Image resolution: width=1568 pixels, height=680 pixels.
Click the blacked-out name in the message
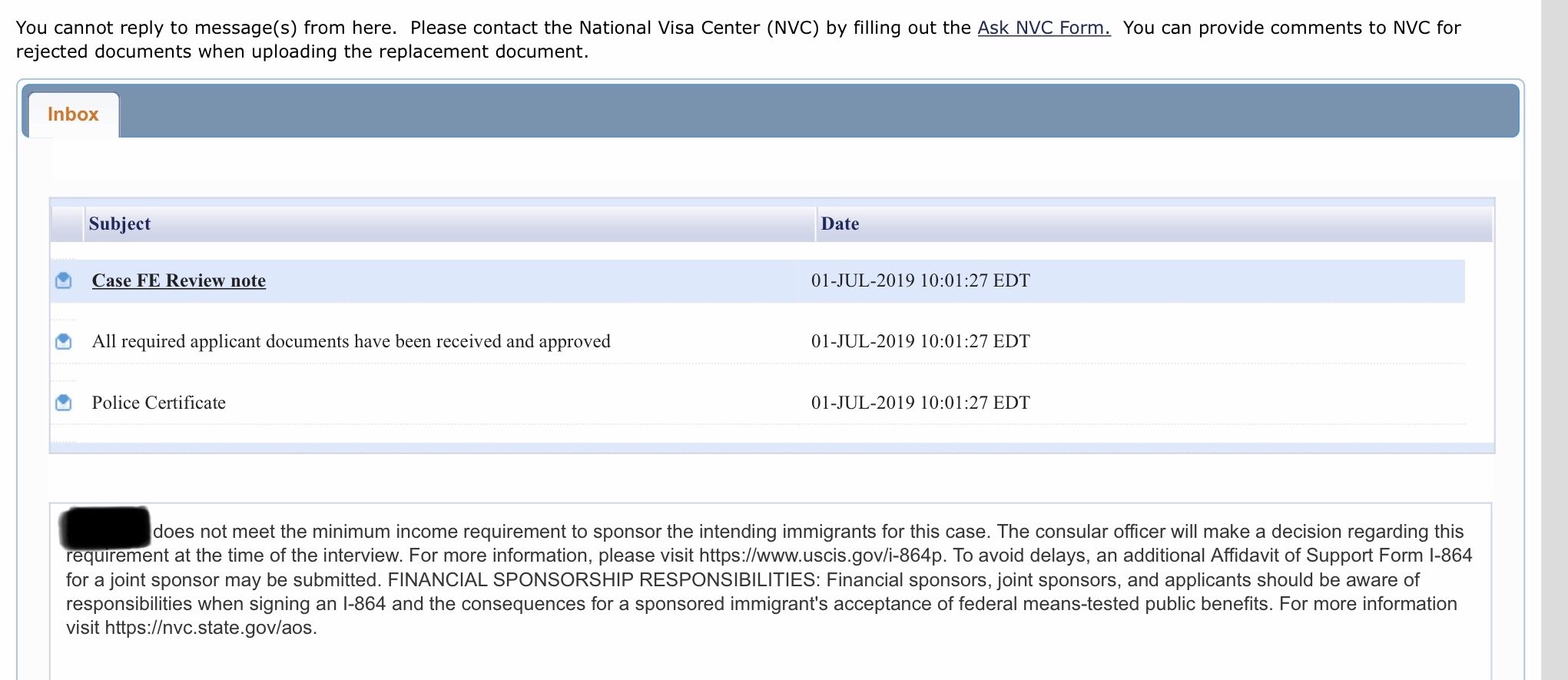[x=105, y=527]
